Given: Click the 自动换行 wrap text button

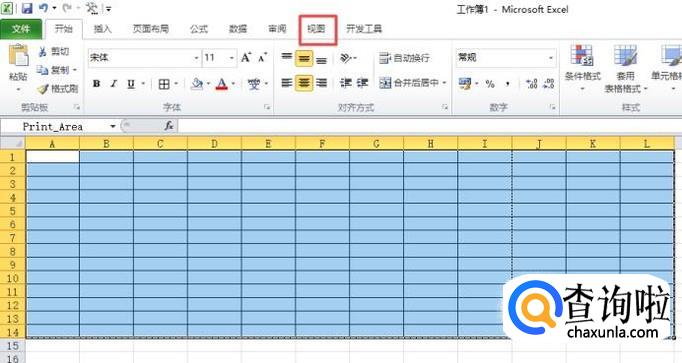Looking at the screenshot, I should coord(405,58).
